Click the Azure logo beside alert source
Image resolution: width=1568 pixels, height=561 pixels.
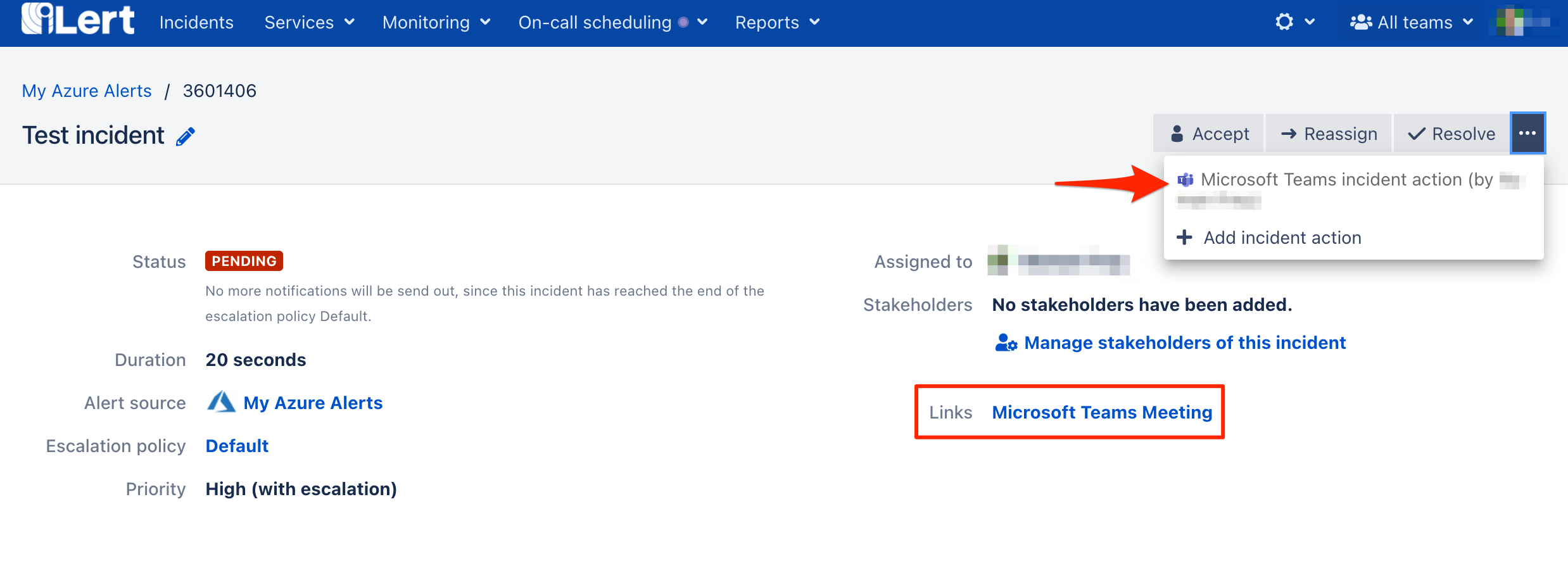[x=221, y=403]
